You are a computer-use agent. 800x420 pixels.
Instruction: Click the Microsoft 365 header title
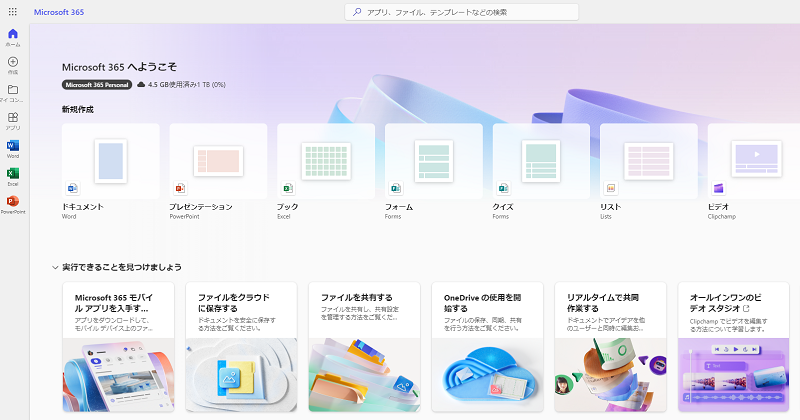(x=59, y=12)
